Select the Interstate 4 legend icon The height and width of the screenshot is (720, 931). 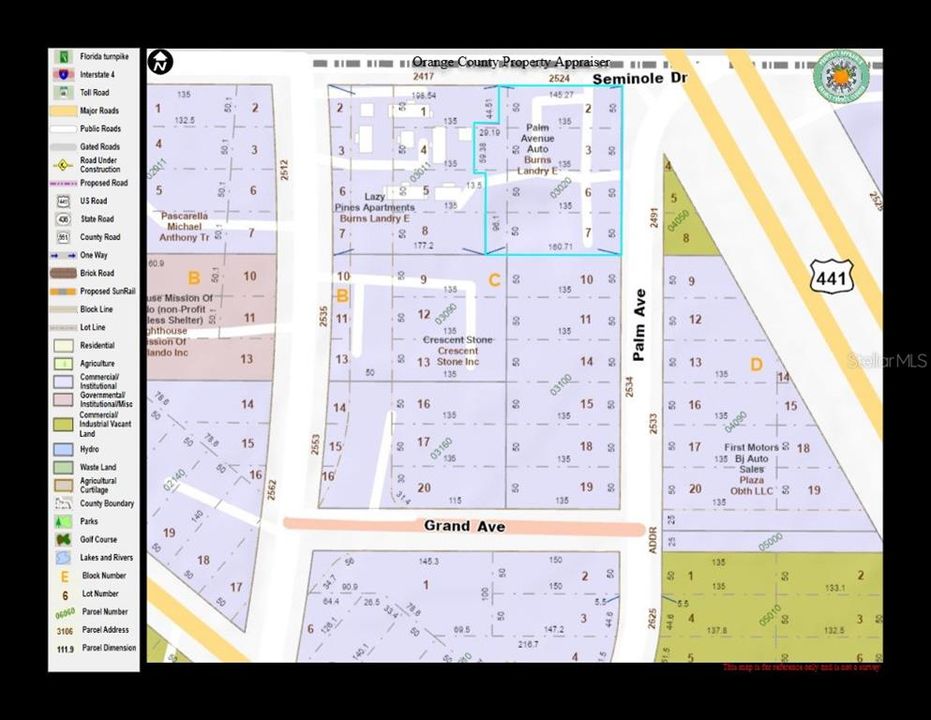64,75
